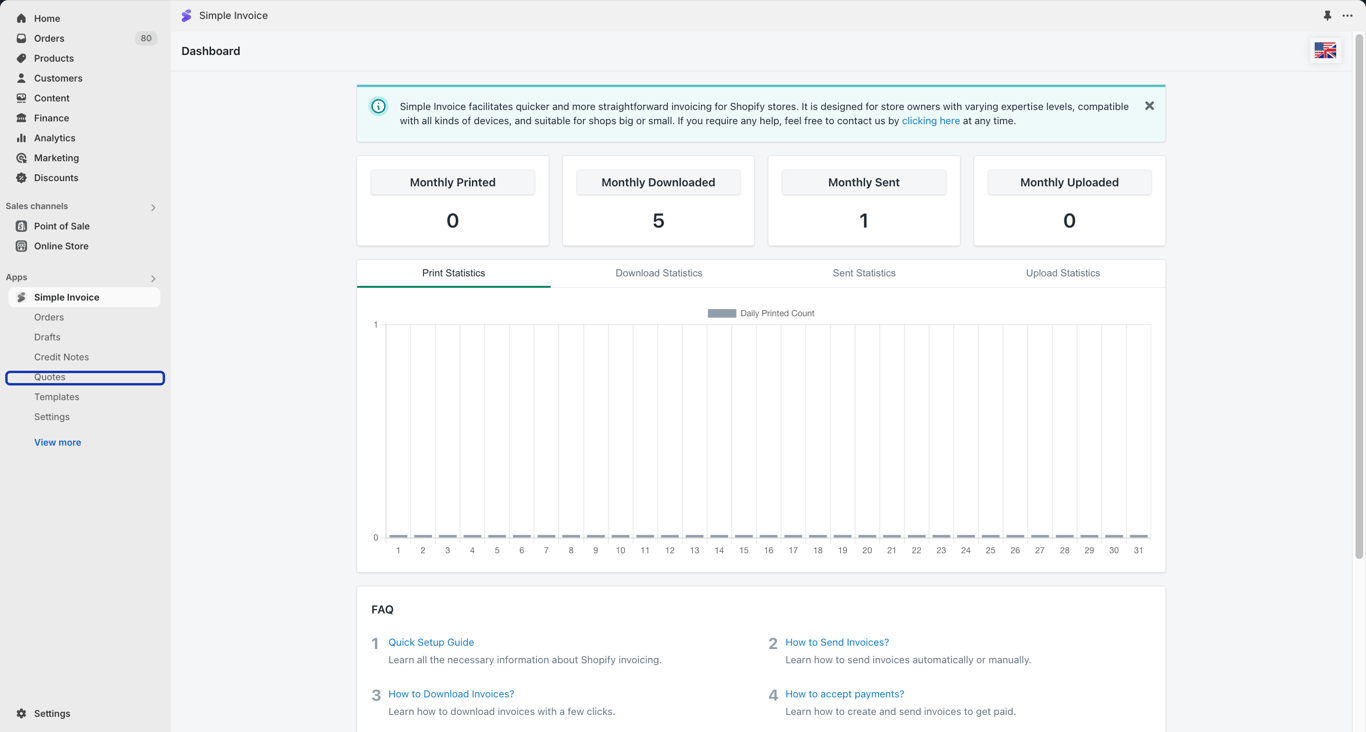Toggle Daily Printed Count legend series
Image resolution: width=1366 pixels, height=732 pixels.
[761, 313]
